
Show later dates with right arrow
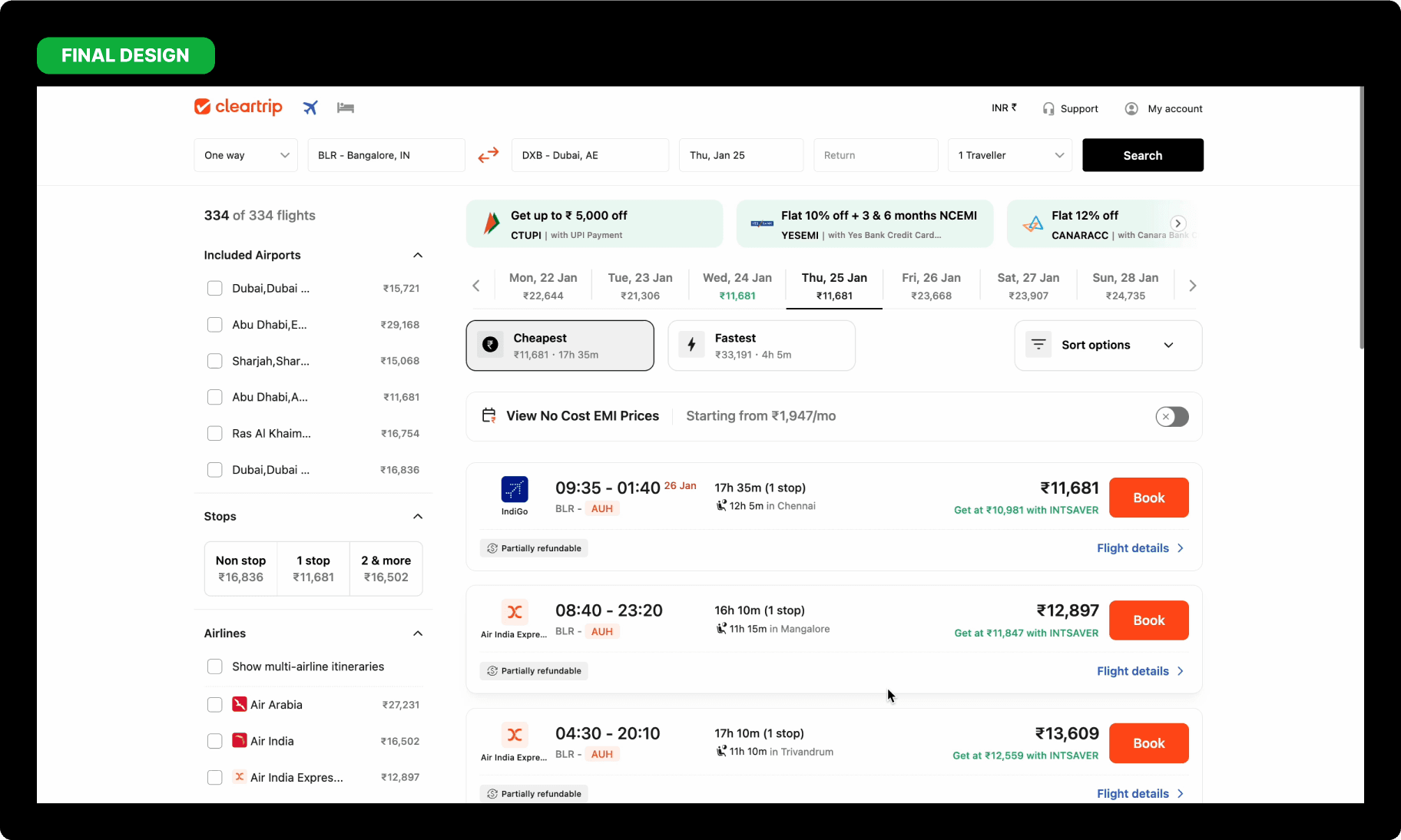1192,286
